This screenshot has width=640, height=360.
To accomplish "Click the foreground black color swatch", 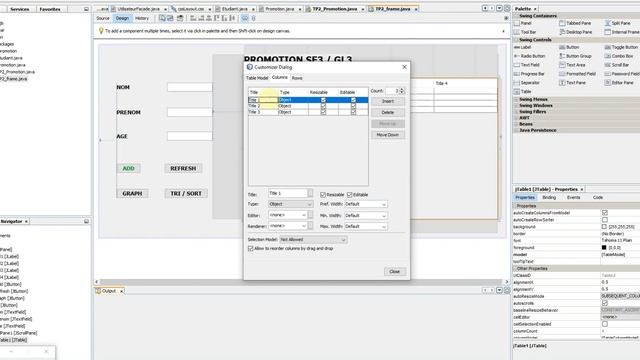I will 604,247.
